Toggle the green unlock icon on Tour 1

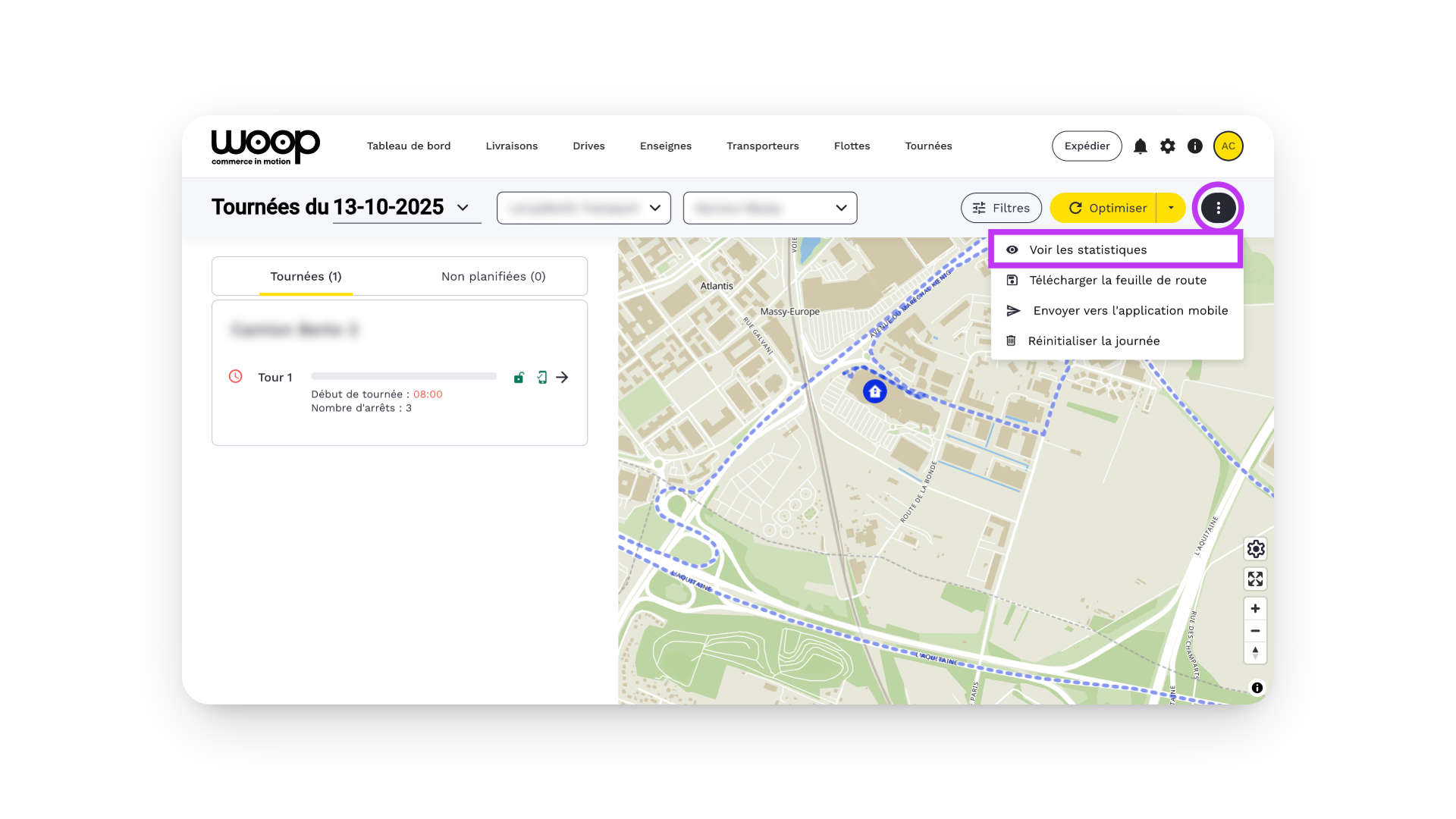tap(519, 378)
